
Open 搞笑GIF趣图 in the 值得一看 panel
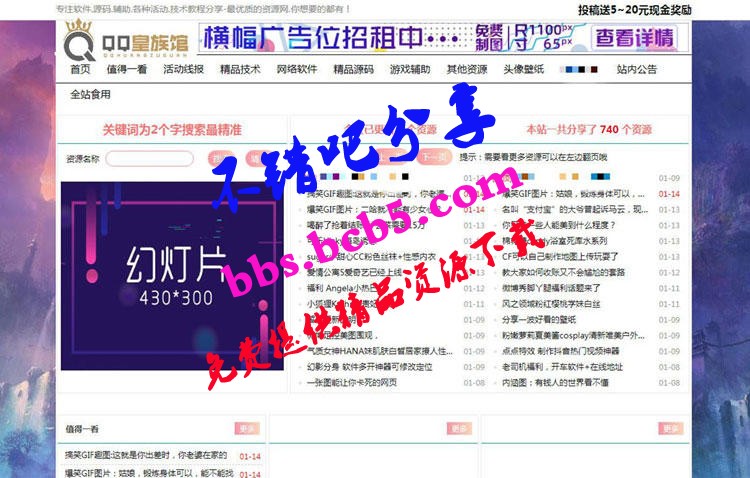coord(146,455)
